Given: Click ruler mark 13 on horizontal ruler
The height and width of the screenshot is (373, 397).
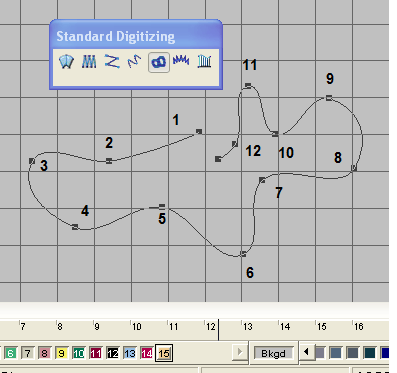Looking at the screenshot, I should (247, 327).
